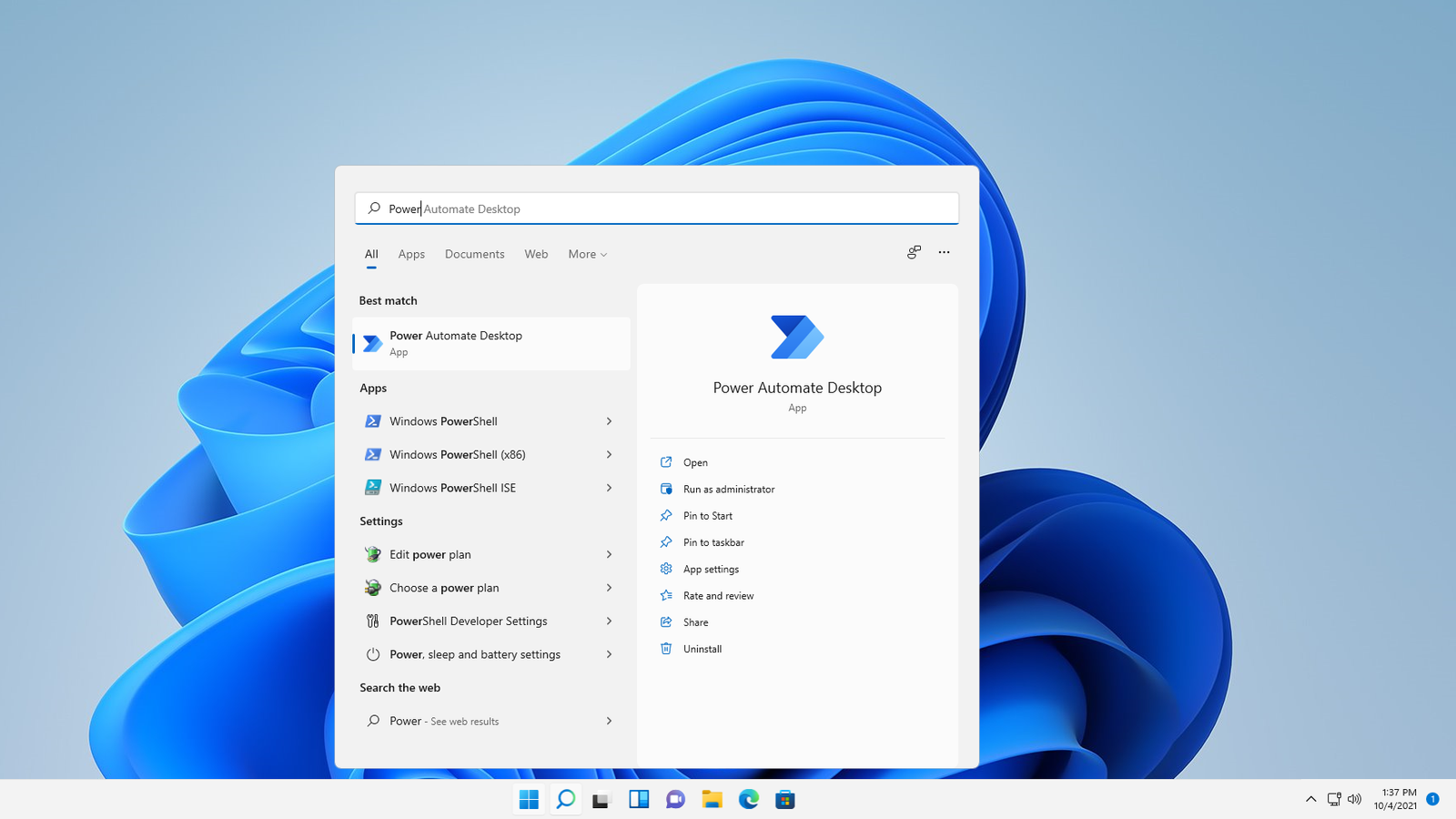Screen dimensions: 1456x819
Task: Expand the Windows PowerShell result arrow
Action: (609, 421)
